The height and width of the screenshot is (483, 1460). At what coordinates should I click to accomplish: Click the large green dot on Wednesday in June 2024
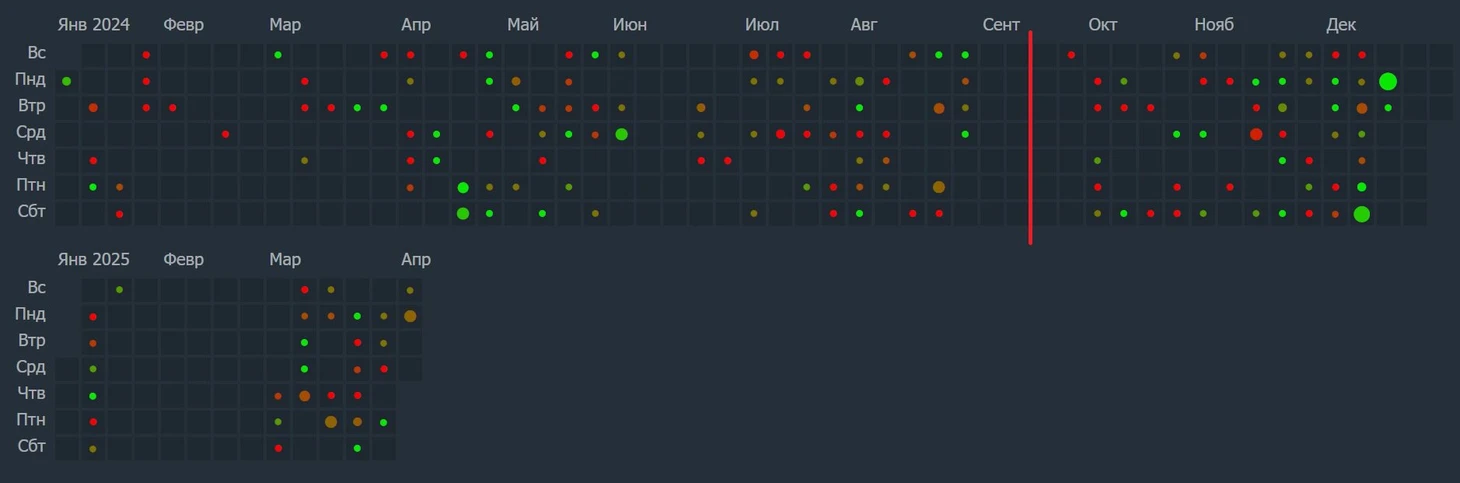[x=621, y=134]
